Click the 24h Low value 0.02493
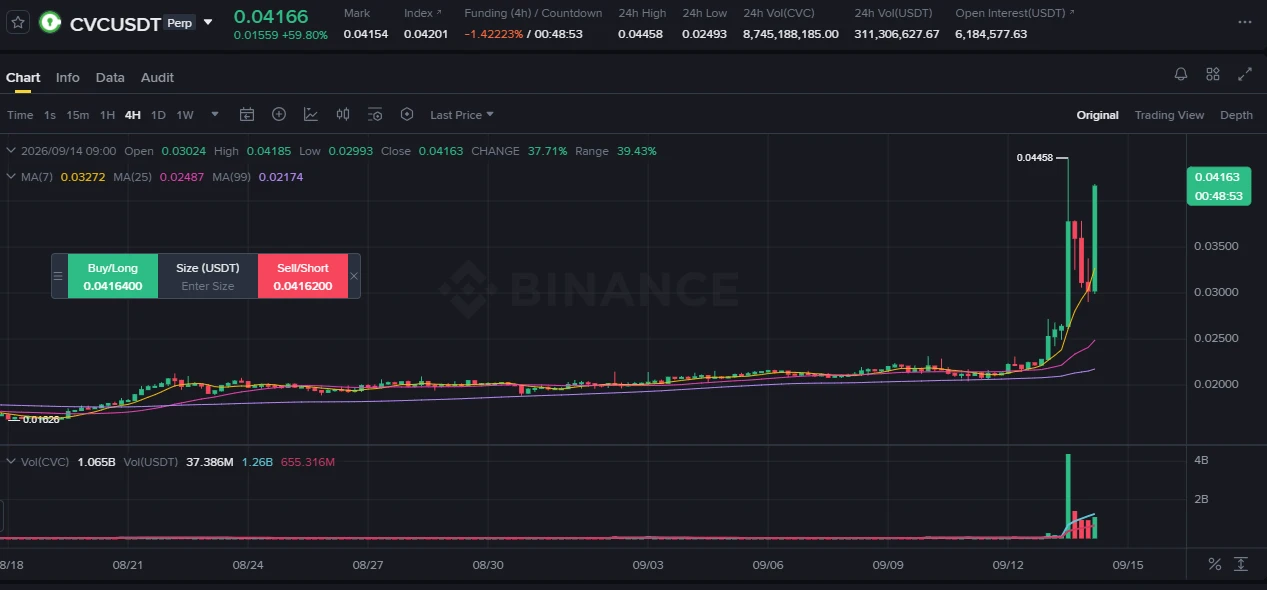The height and width of the screenshot is (590, 1267). pos(704,34)
